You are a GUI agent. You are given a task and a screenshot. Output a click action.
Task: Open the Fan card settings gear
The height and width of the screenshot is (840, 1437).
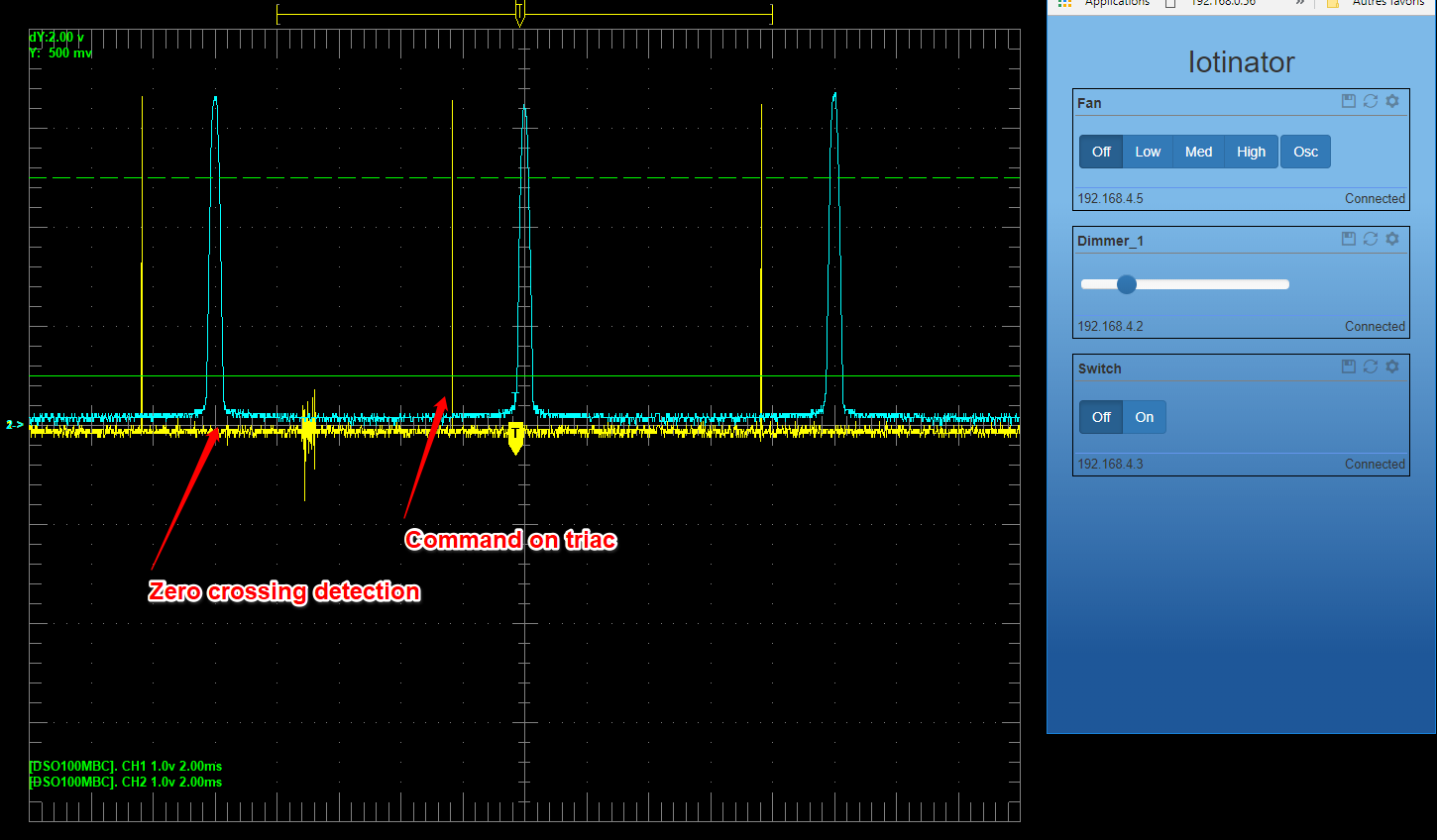coord(1392,101)
